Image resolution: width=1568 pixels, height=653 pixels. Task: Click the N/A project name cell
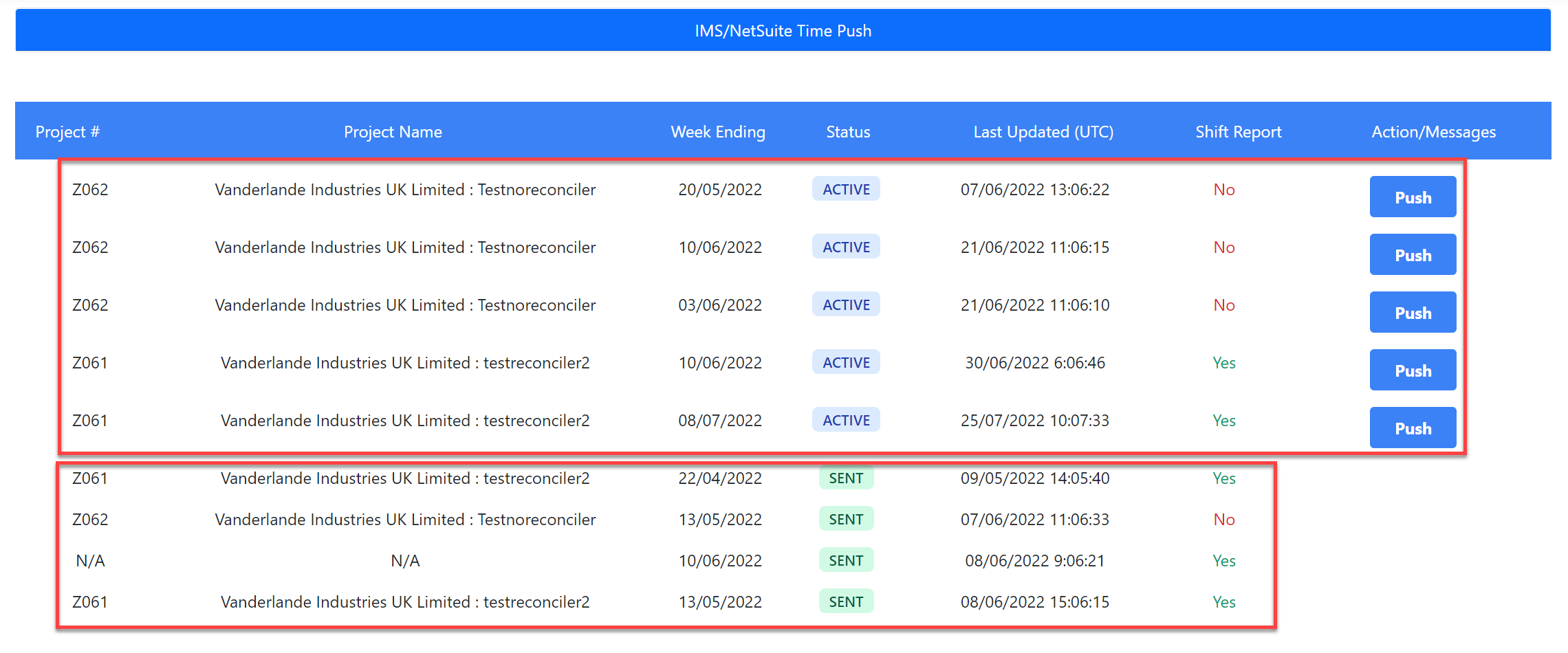pos(405,561)
